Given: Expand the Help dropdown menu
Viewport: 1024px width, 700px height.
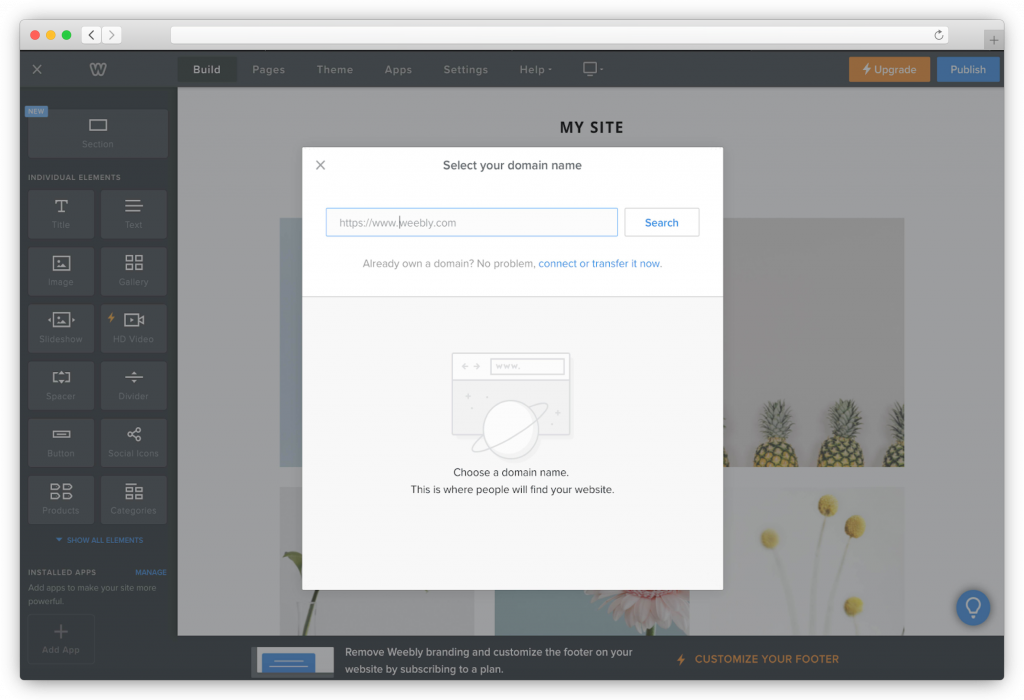Looking at the screenshot, I should coord(536,69).
